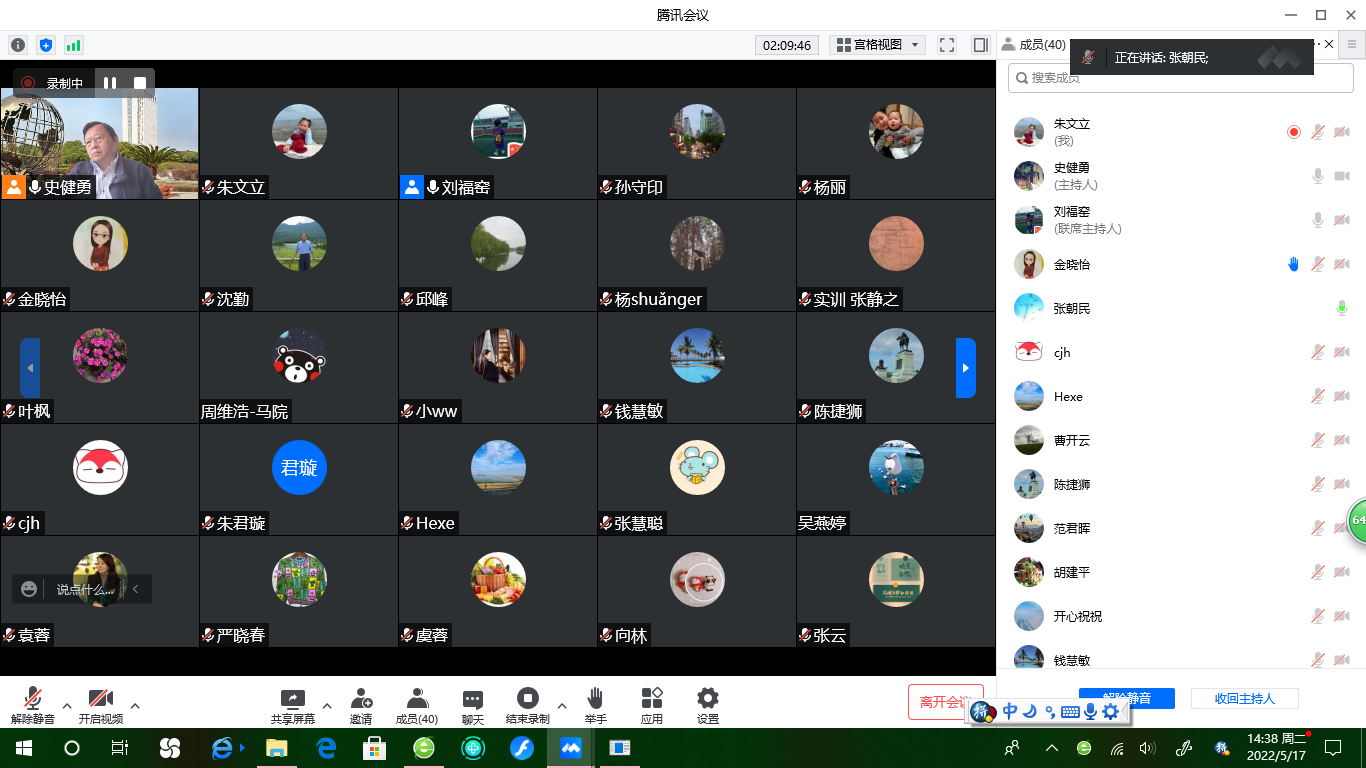Open the meeting info icon

[x=17, y=45]
